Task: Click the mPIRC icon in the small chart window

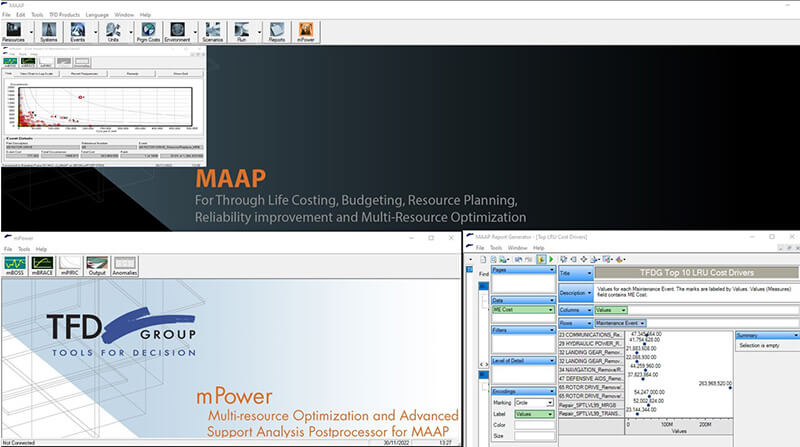Action: pyautogui.click(x=45, y=62)
